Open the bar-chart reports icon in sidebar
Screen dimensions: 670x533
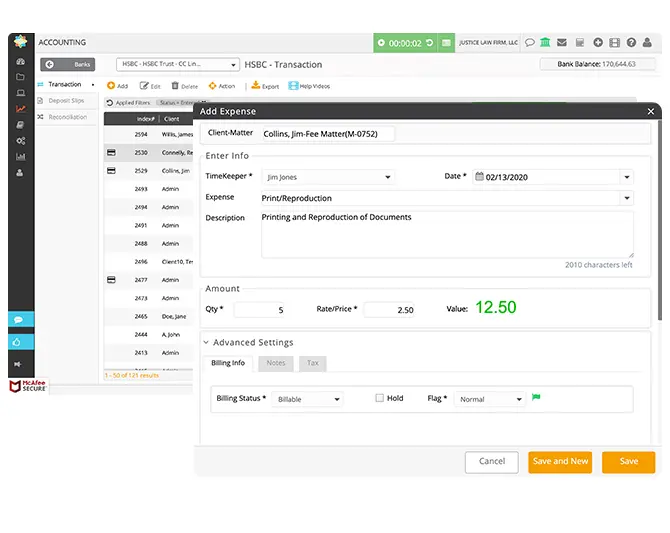coord(20,157)
